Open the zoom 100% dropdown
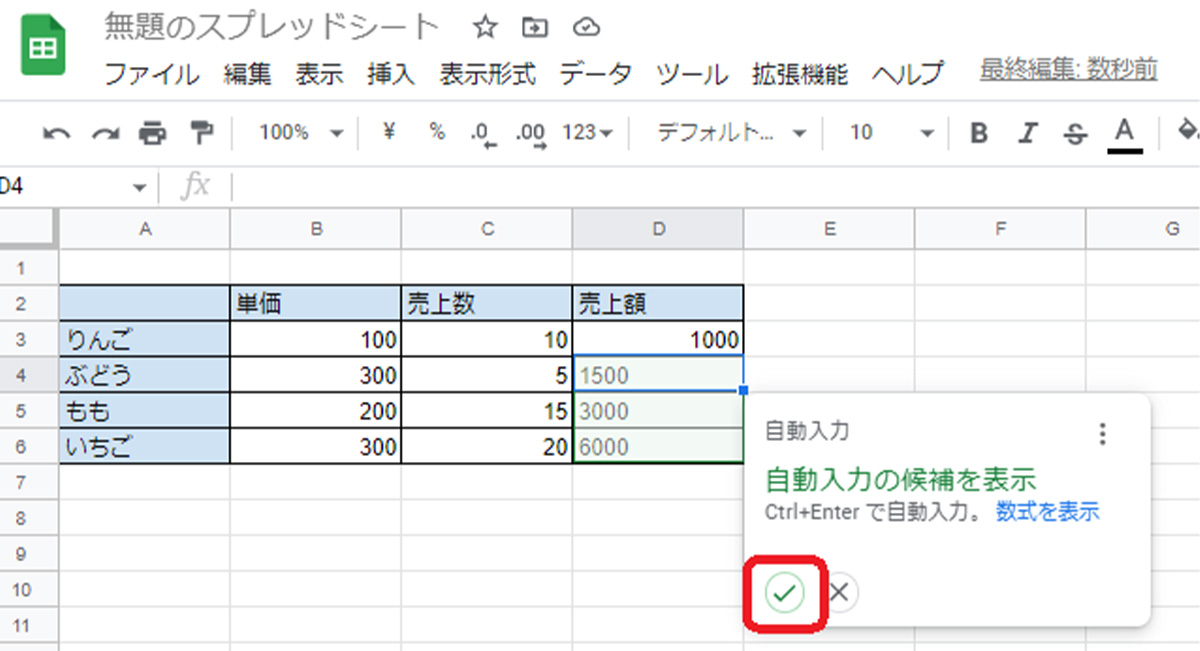 click(x=301, y=132)
